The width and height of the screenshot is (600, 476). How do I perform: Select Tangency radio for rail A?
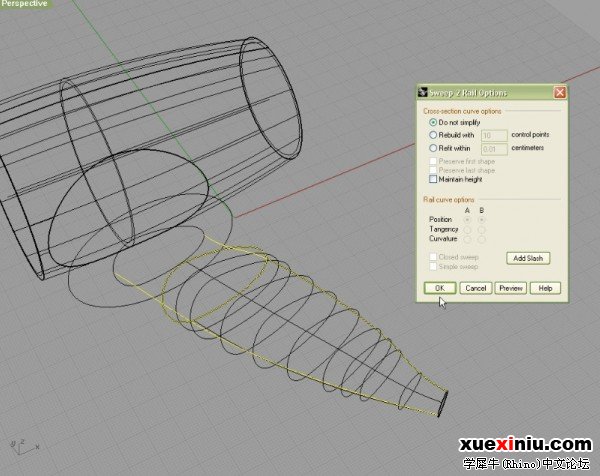(467, 230)
